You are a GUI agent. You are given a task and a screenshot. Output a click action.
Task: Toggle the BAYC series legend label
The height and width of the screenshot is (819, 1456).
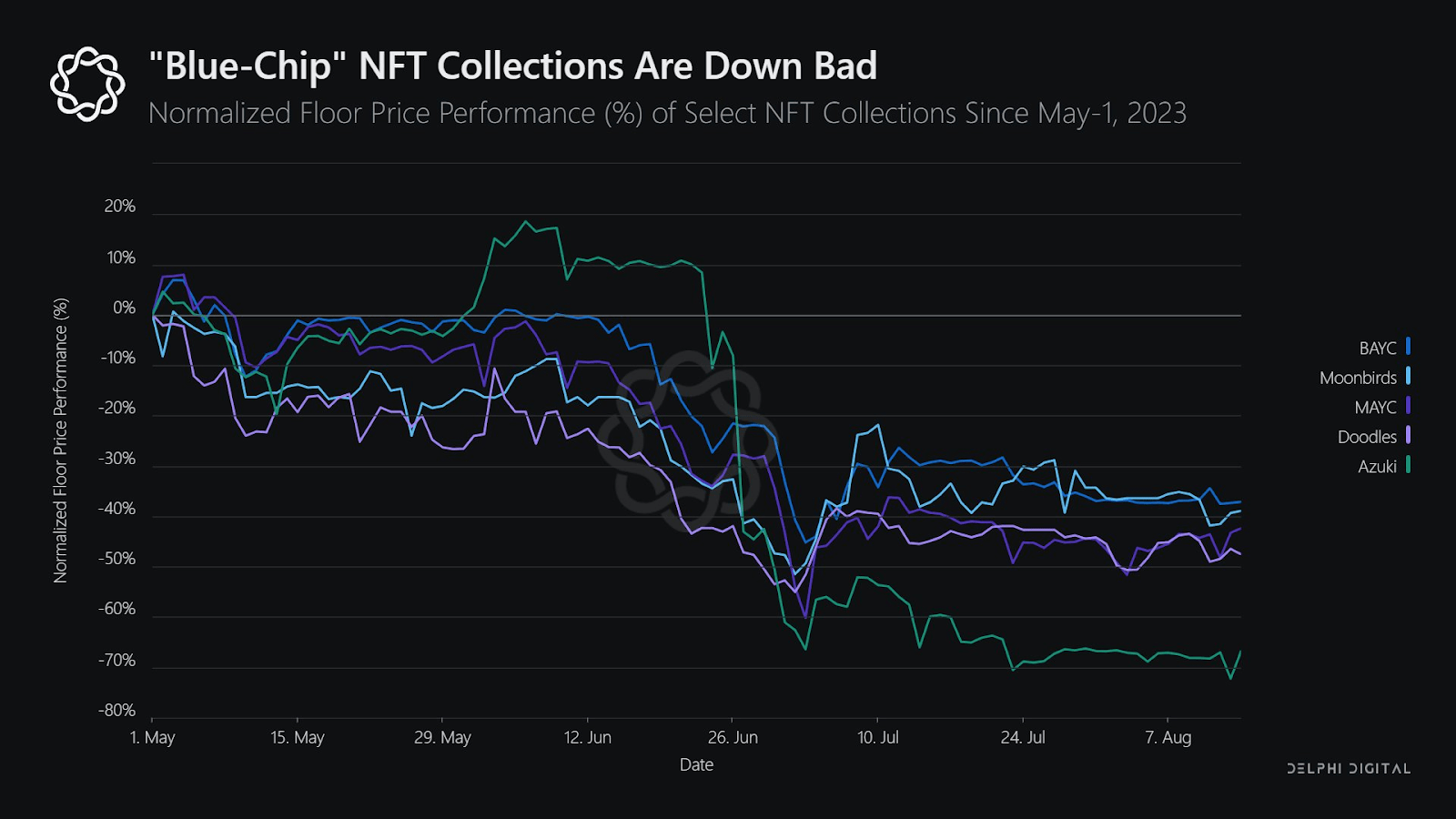coord(1377,349)
